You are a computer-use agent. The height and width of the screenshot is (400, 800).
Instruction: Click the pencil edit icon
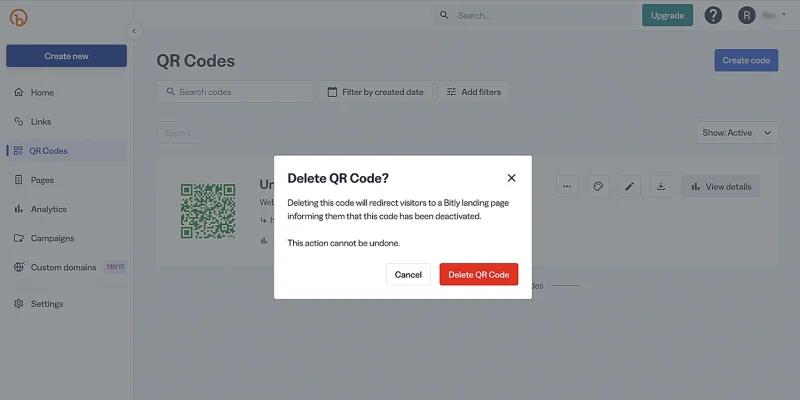[629, 187]
